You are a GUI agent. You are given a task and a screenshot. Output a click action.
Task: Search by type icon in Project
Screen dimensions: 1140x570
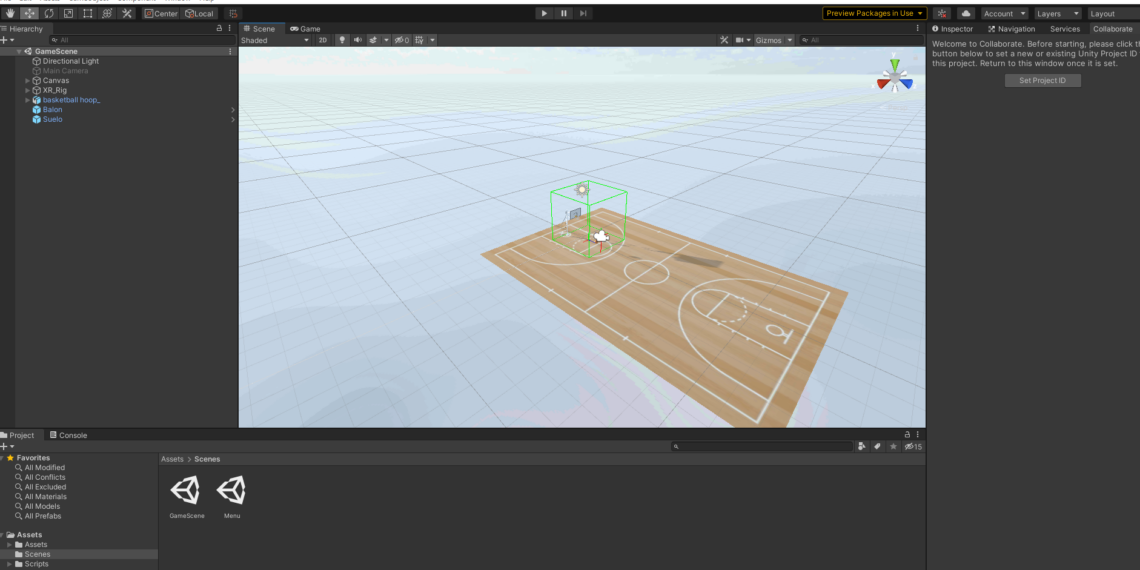(862, 446)
